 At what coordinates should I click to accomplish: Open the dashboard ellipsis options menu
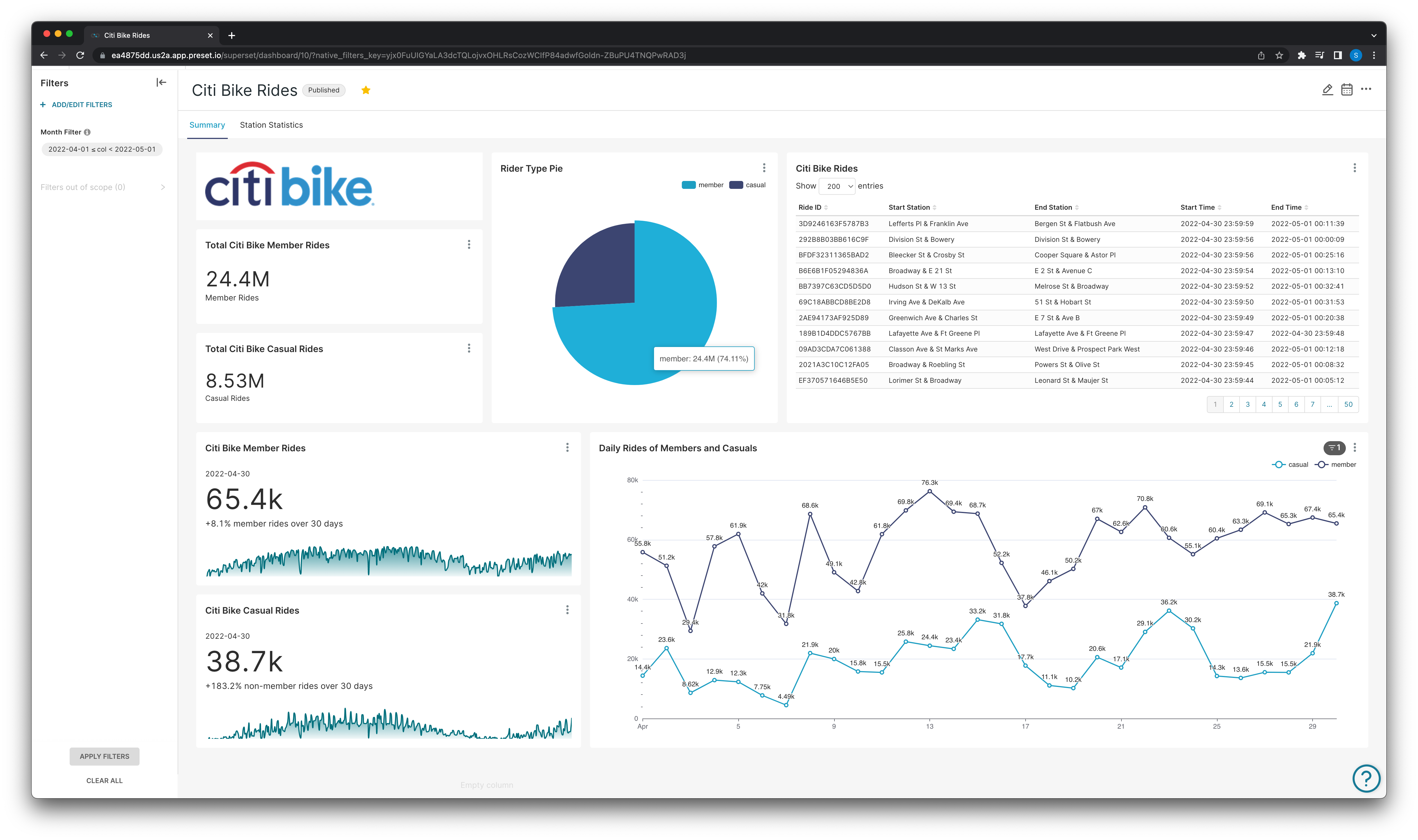click(1366, 89)
